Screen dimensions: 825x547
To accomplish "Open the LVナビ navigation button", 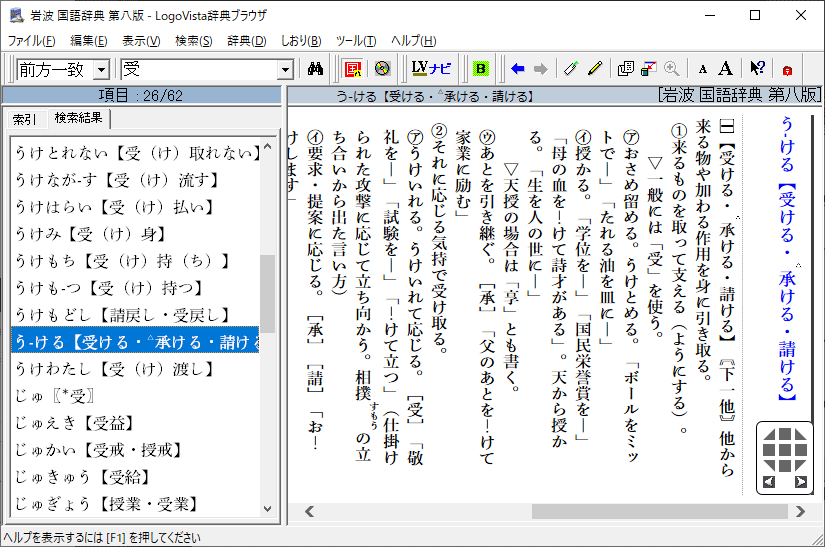I will tap(431, 68).
